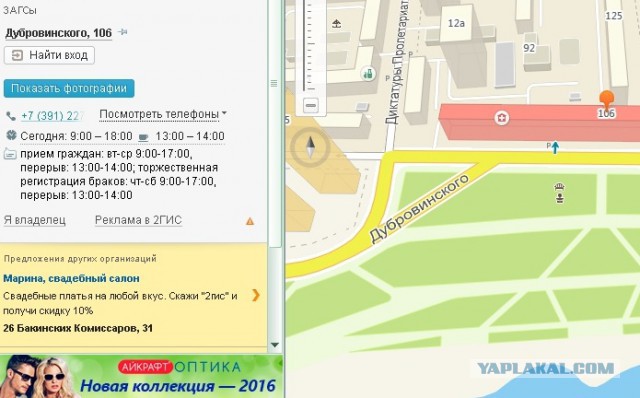Image resolution: width=640 pixels, height=398 pixels.
Task: Click building number 92 on map
Action: tap(529, 48)
